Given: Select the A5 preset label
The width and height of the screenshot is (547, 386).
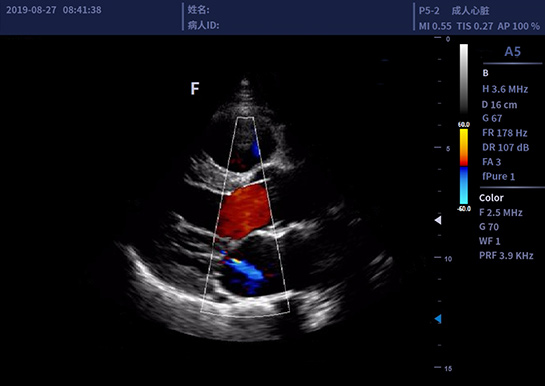Looking at the screenshot, I should pyautogui.click(x=512, y=52).
